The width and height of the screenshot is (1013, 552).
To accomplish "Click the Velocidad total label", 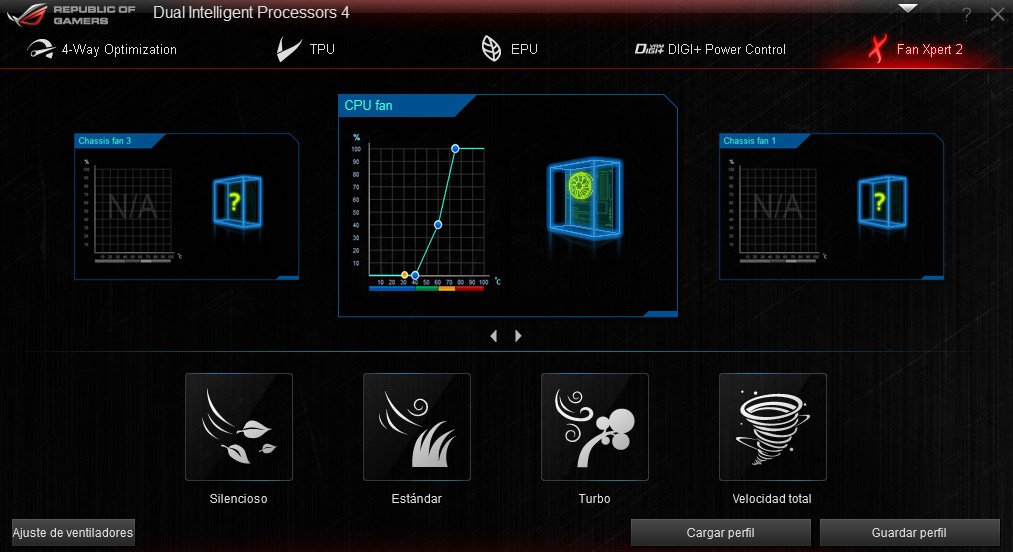I will pos(772,499).
